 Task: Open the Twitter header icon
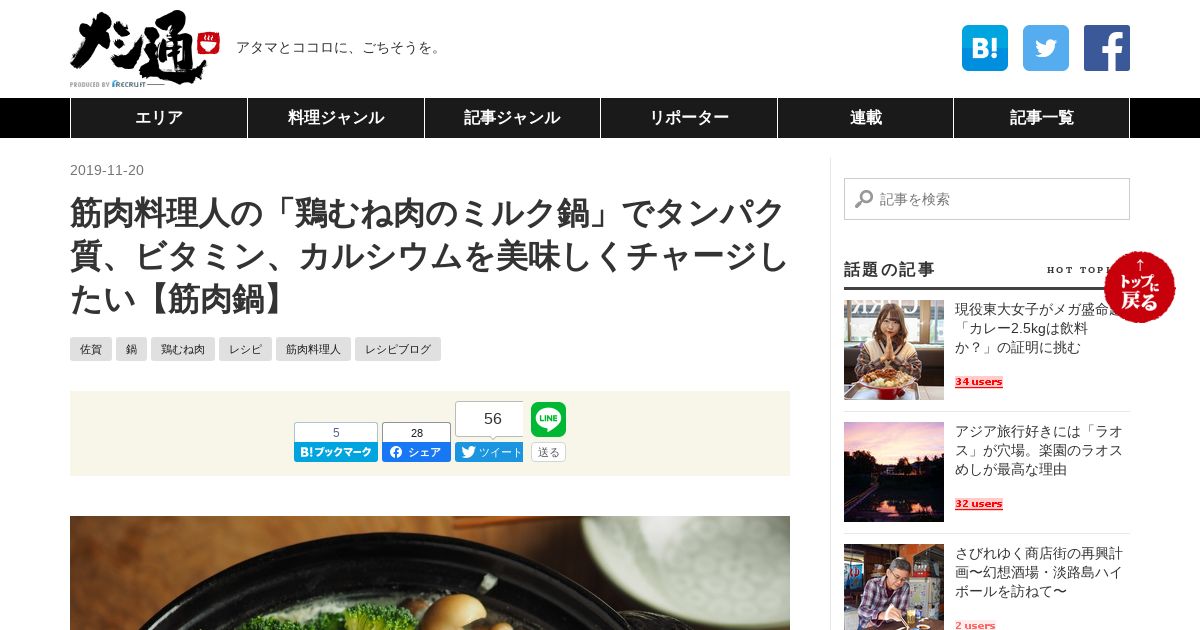click(1046, 48)
